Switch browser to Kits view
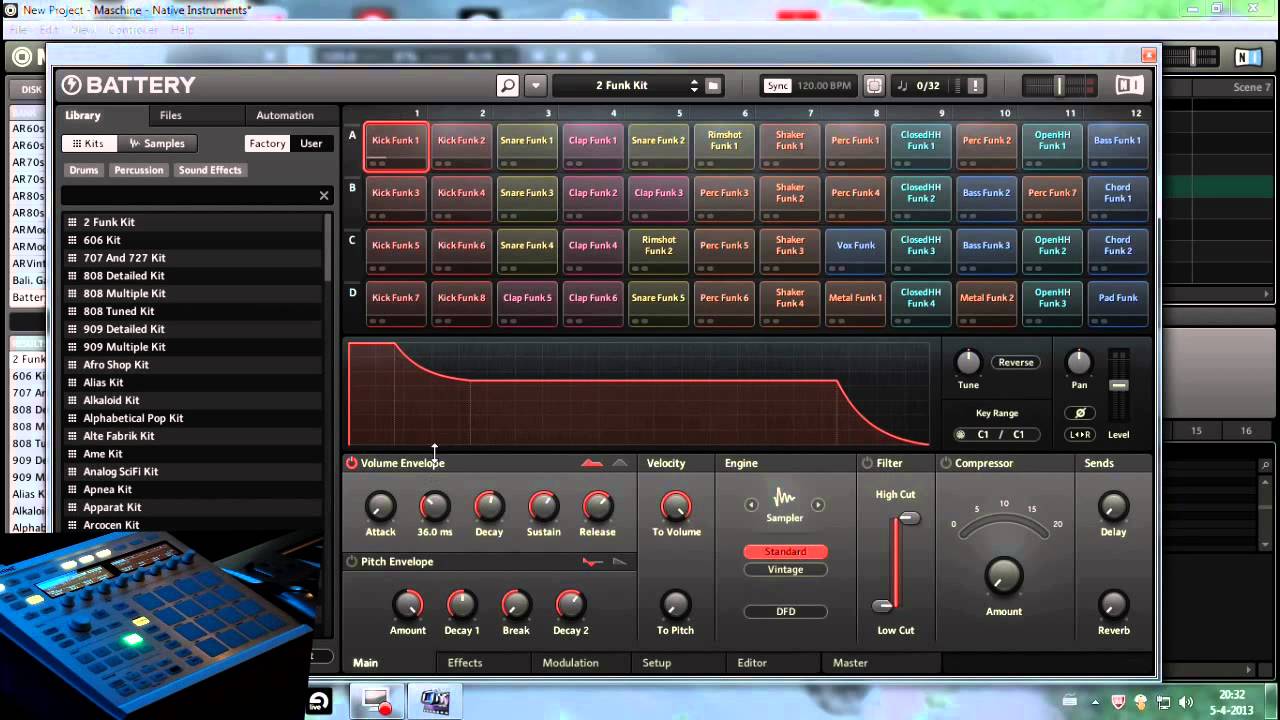 coord(88,143)
